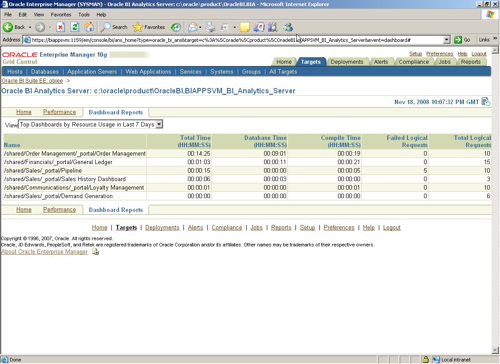Click the Setup link at top right
This screenshot has height=364, width=500.
415,54
